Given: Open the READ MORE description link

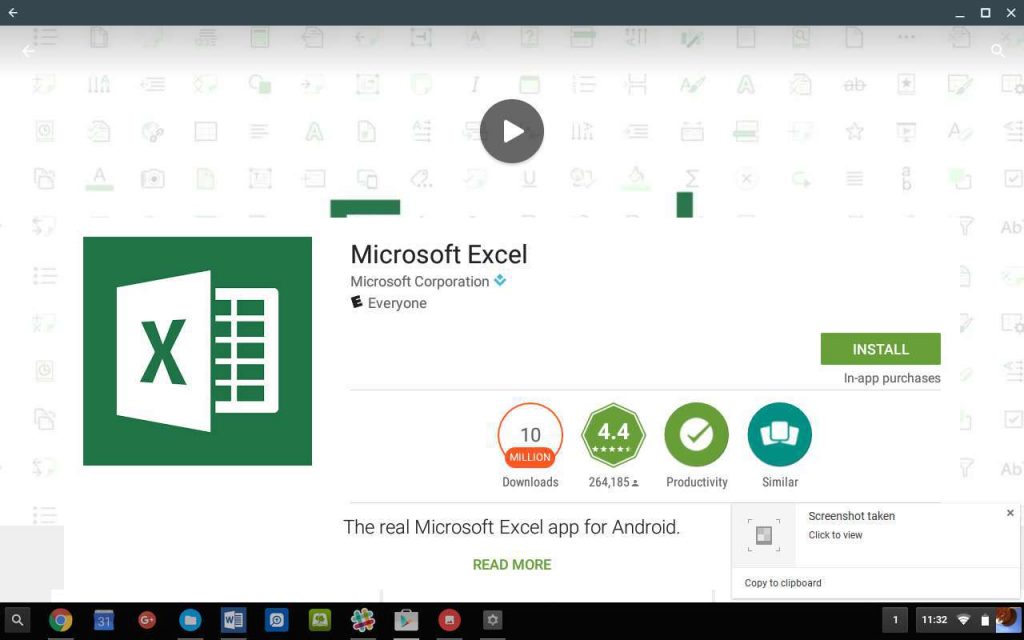Looking at the screenshot, I should [x=512, y=564].
